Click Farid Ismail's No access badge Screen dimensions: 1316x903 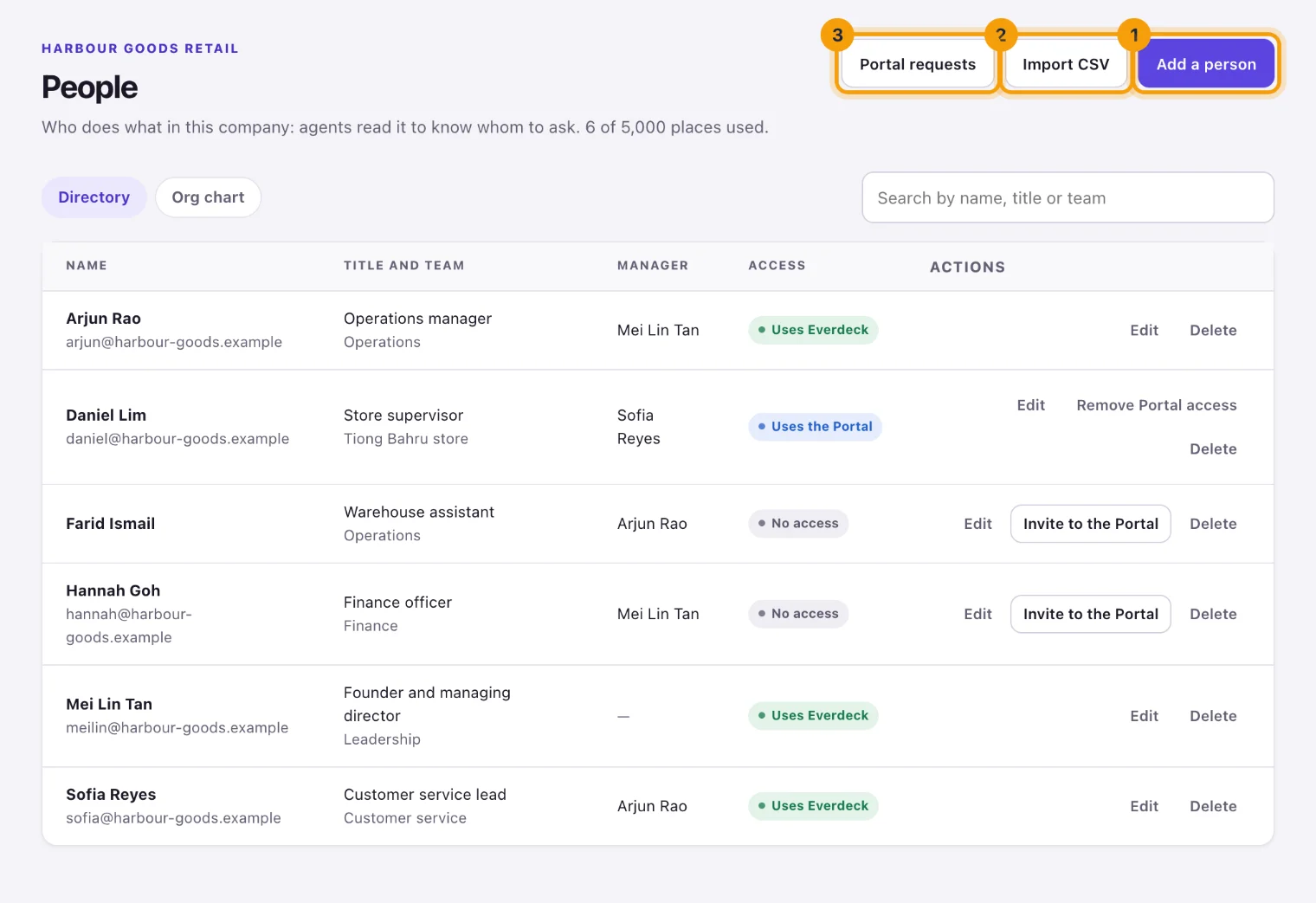pyautogui.click(x=798, y=524)
